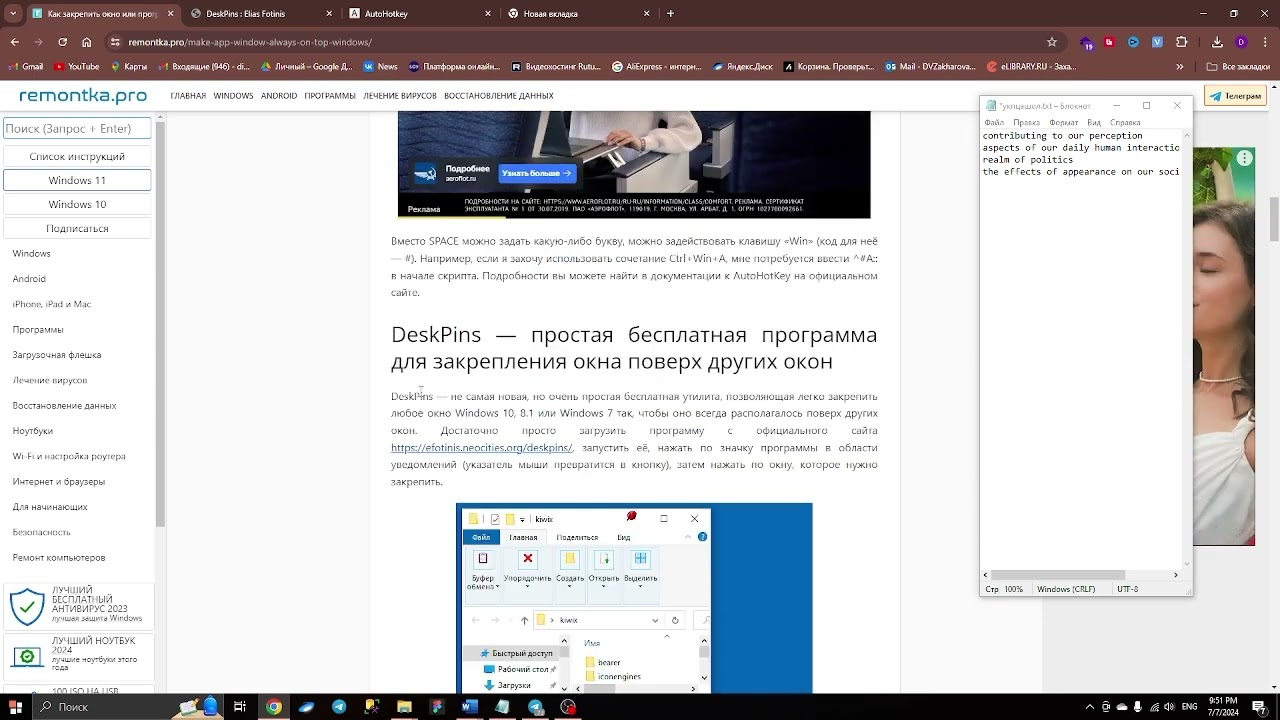
Task: Click the Список инструкций button
Action: [x=77, y=156]
